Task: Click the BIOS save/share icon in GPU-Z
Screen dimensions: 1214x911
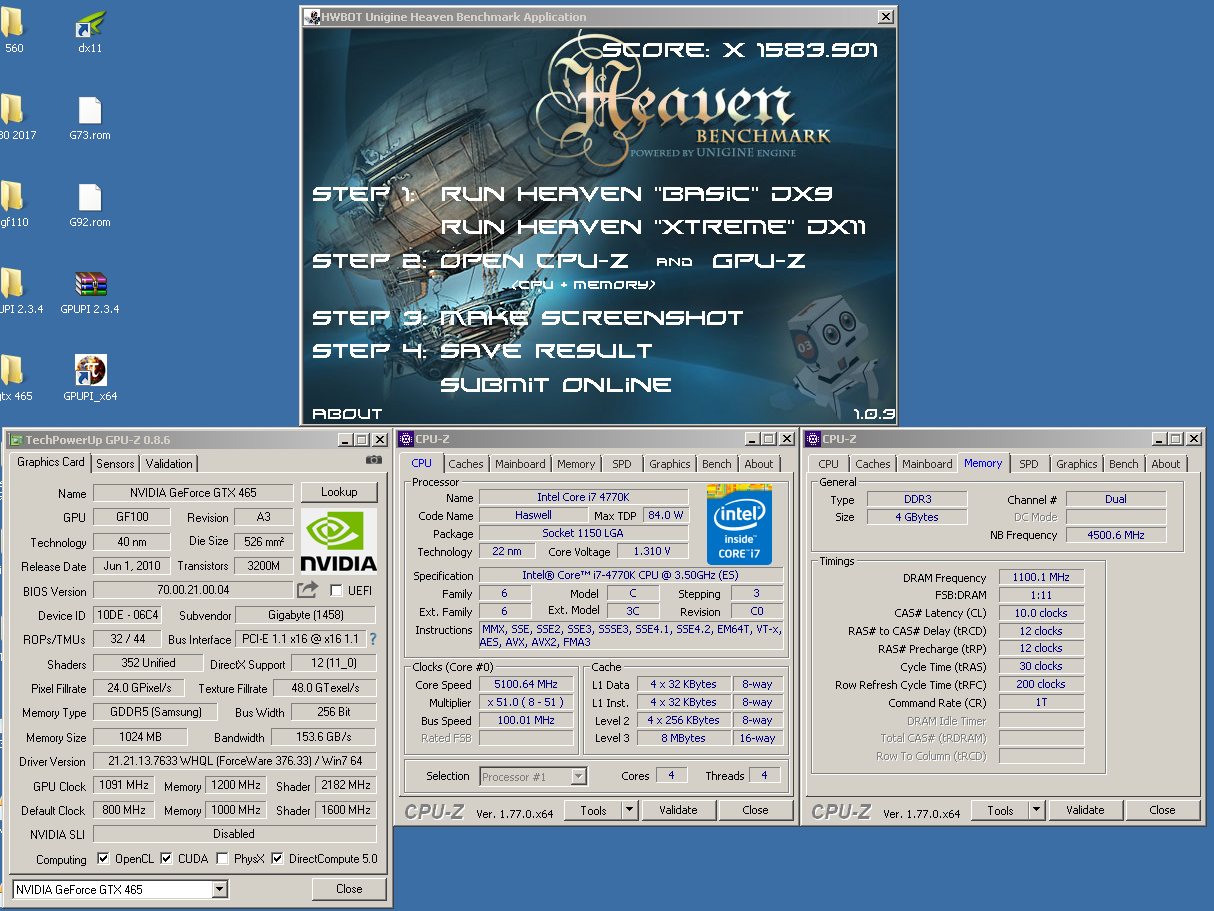Action: (308, 590)
